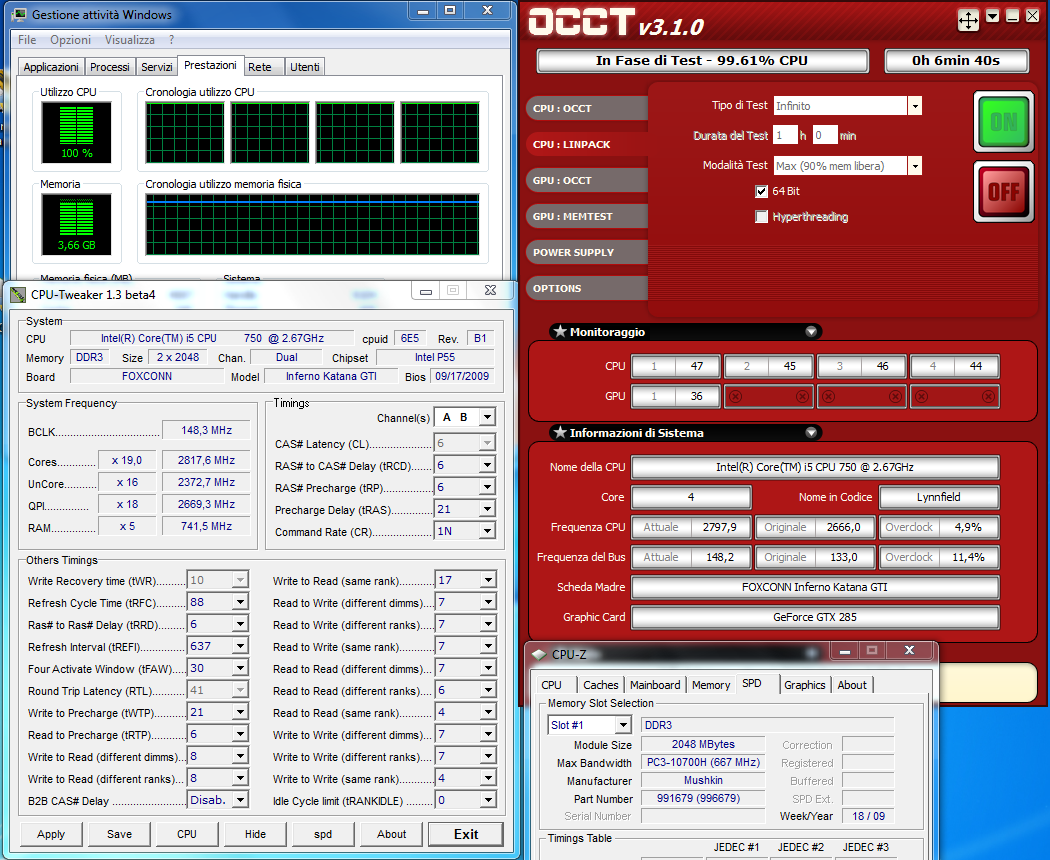Click the star icon beside Informazioni di Sistema
Viewport: 1050px width, 860px height.
coord(560,433)
